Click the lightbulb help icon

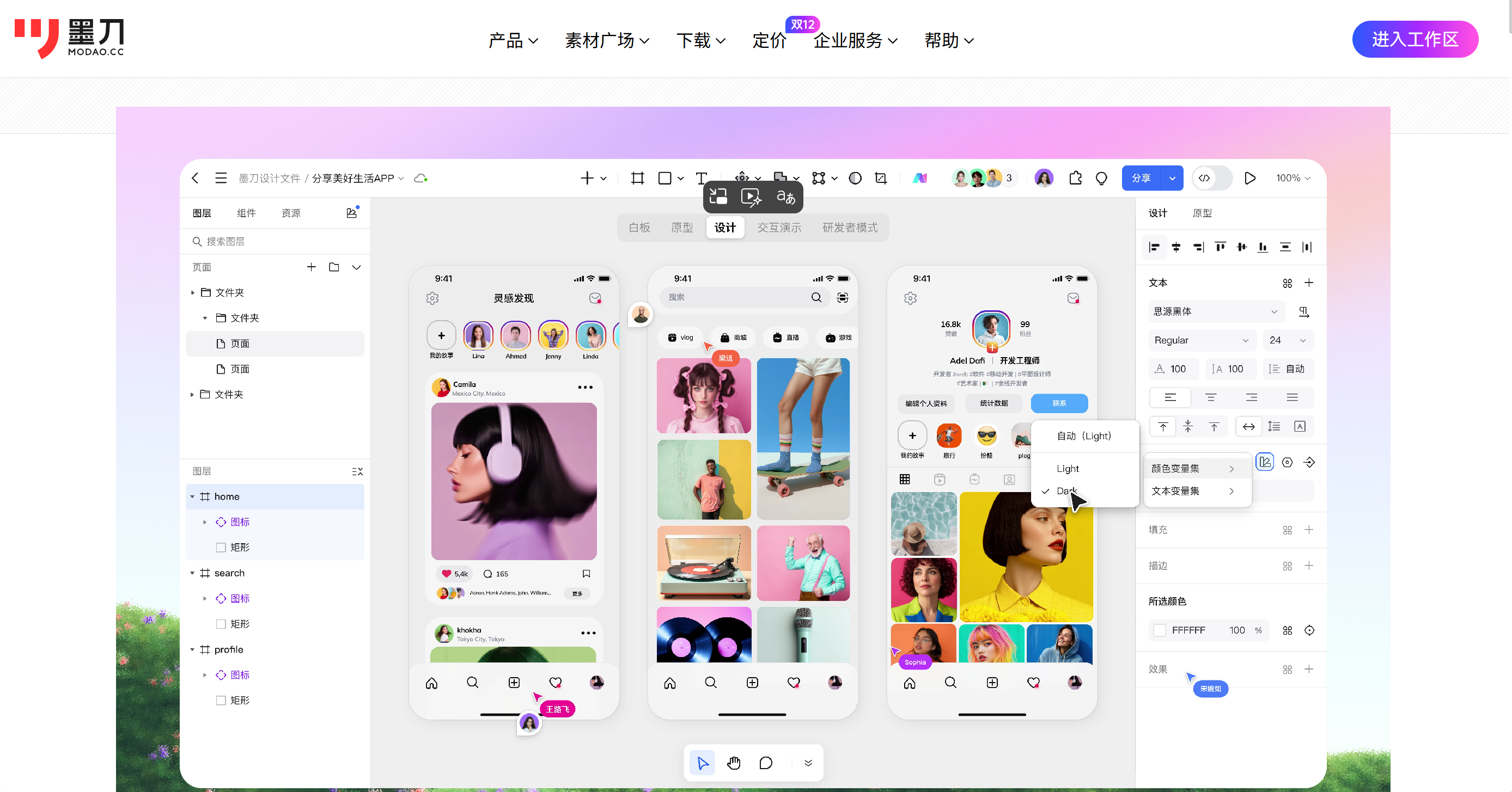1102,178
